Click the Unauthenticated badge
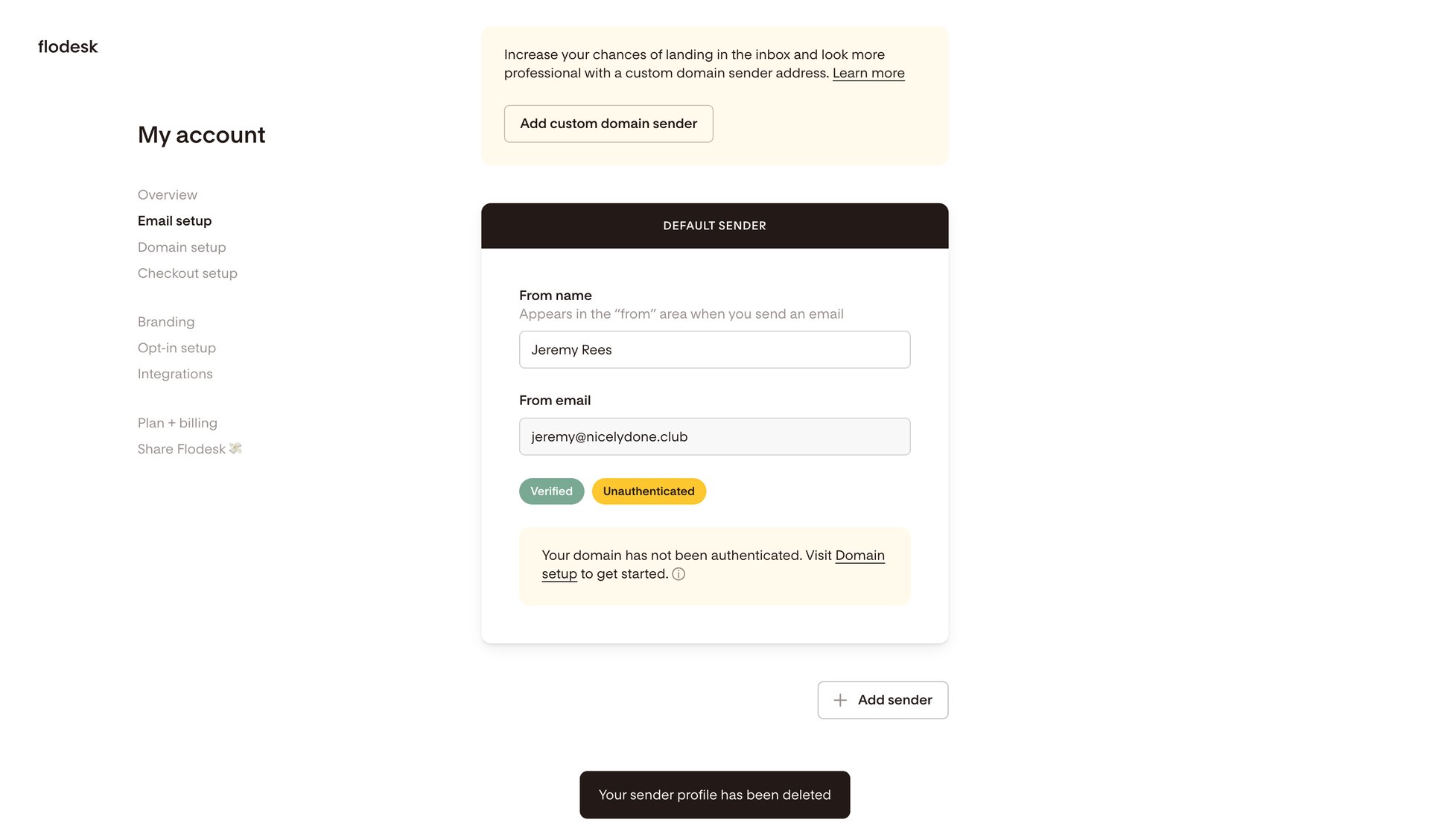1430x840 pixels. pyautogui.click(x=648, y=491)
